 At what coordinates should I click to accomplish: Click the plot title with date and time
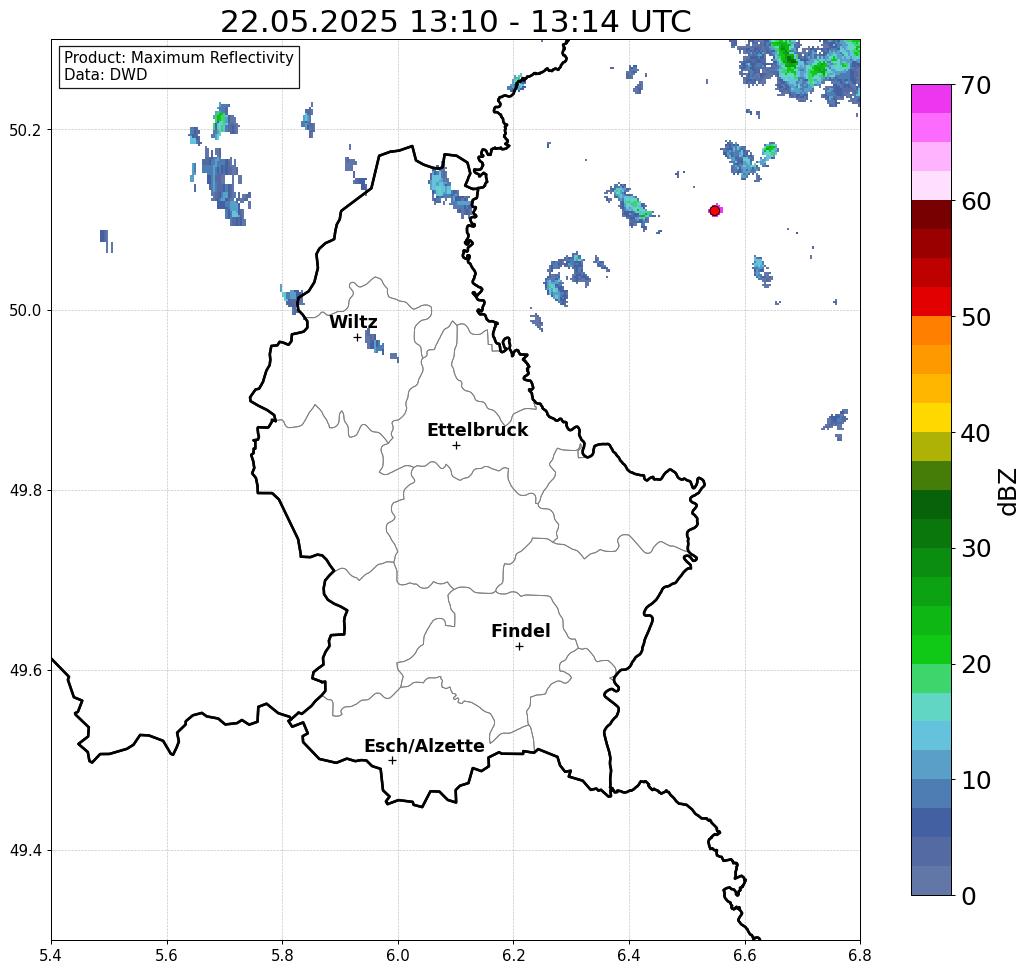[455, 22]
